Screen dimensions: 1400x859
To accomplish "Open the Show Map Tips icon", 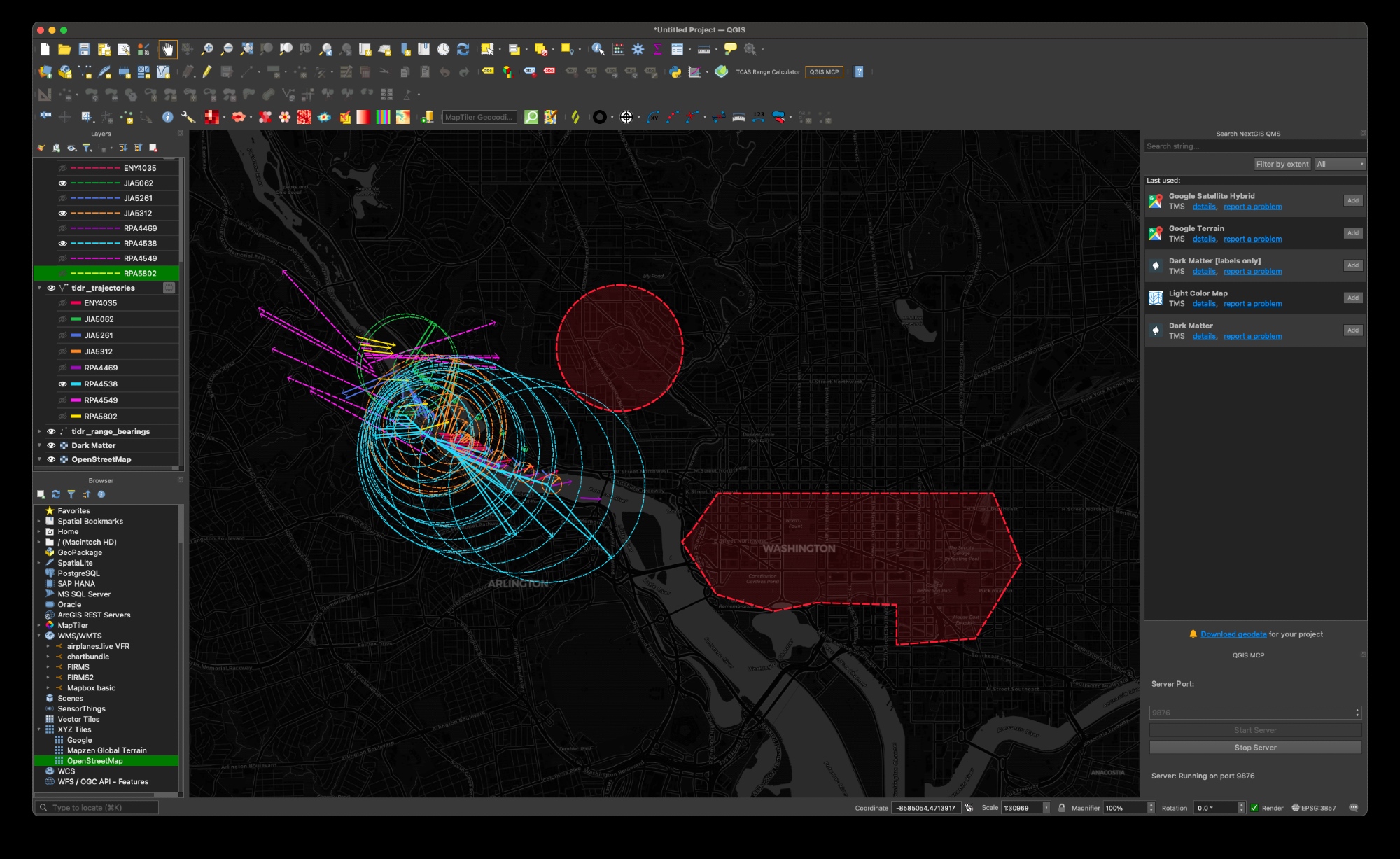I will [730, 49].
